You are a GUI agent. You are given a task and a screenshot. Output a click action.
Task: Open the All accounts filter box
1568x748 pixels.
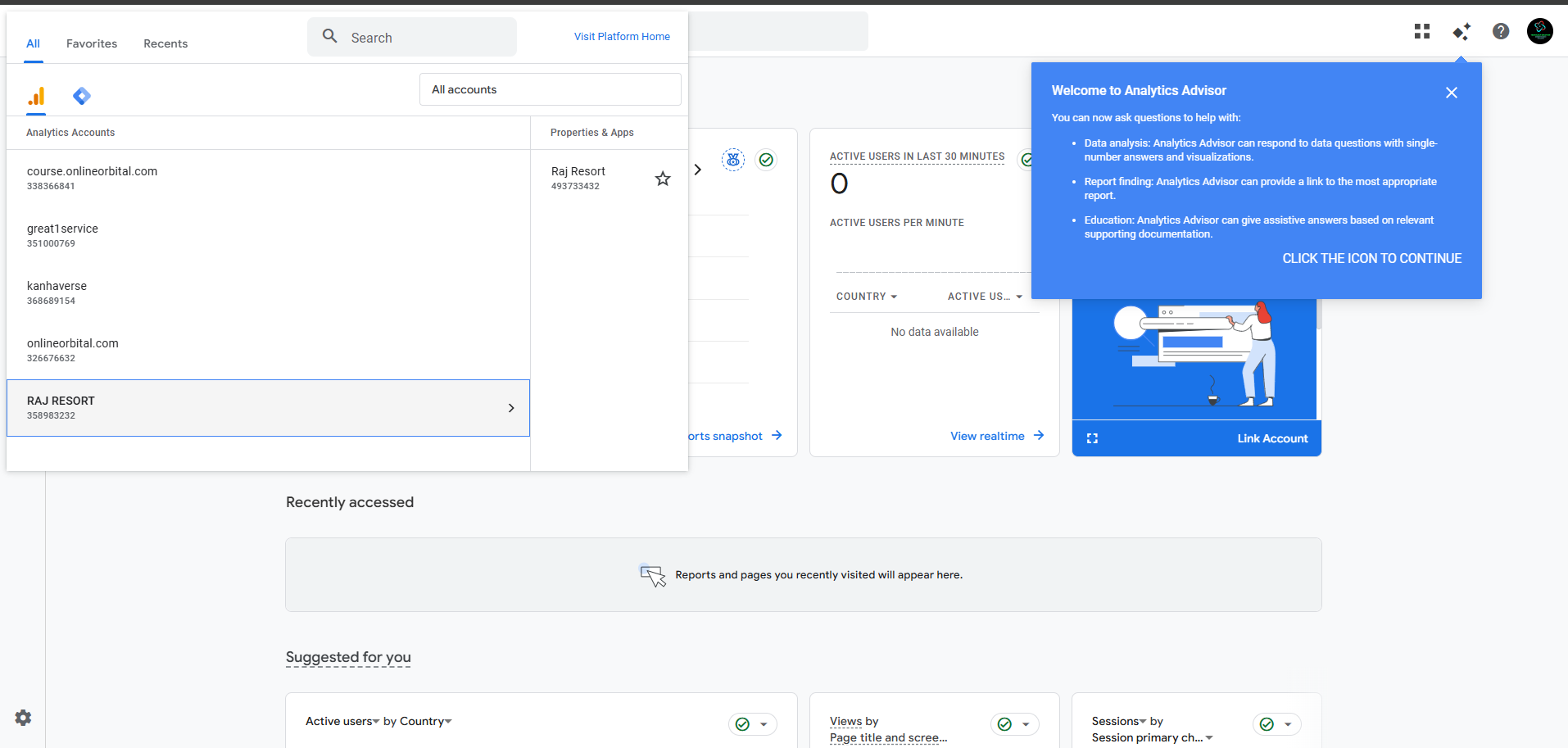(550, 89)
